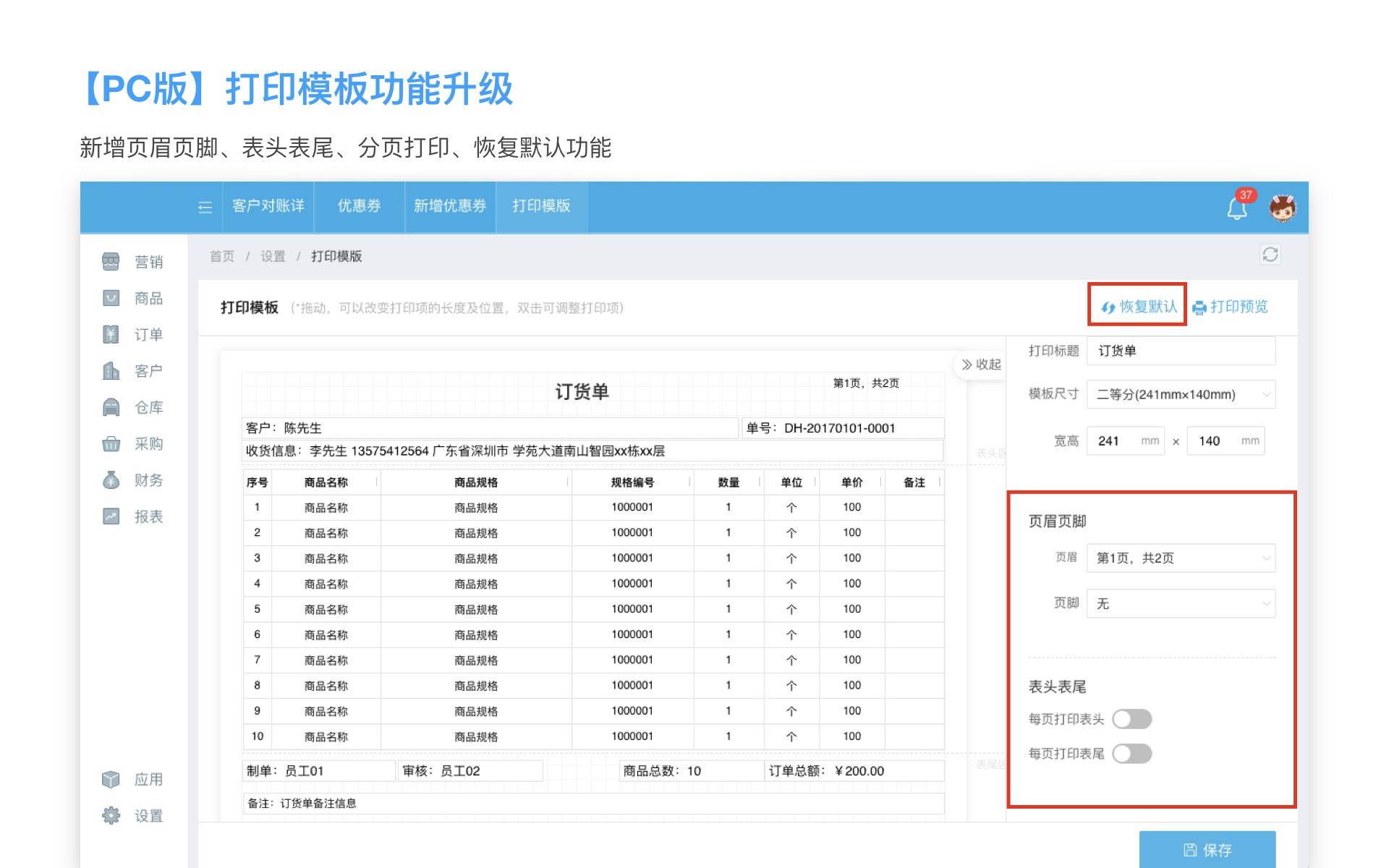Open the 营销 marketing sidebar icon
This screenshot has height=868, width=1389.
pos(111,261)
